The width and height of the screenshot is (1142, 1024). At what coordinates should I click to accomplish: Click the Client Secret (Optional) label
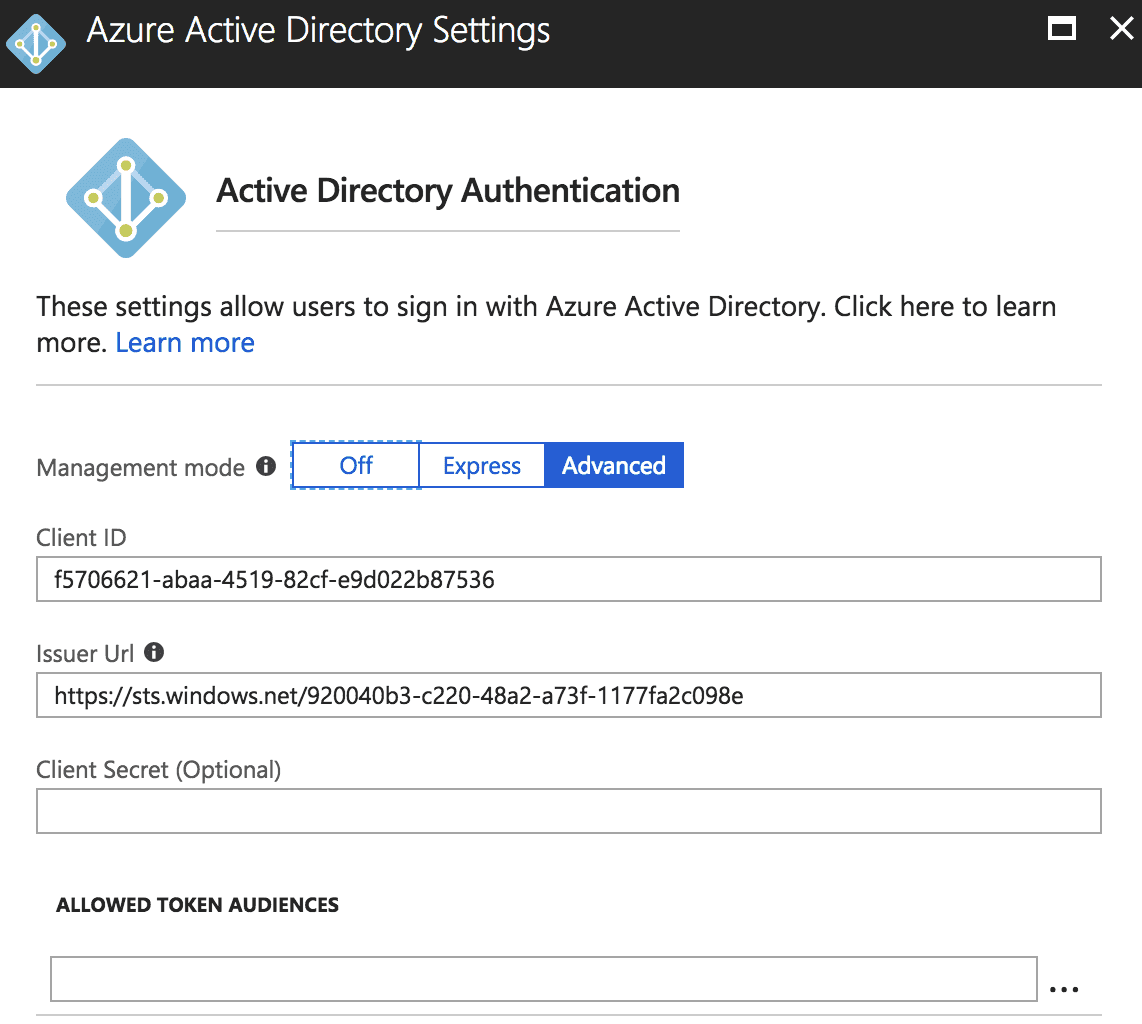coord(159,770)
